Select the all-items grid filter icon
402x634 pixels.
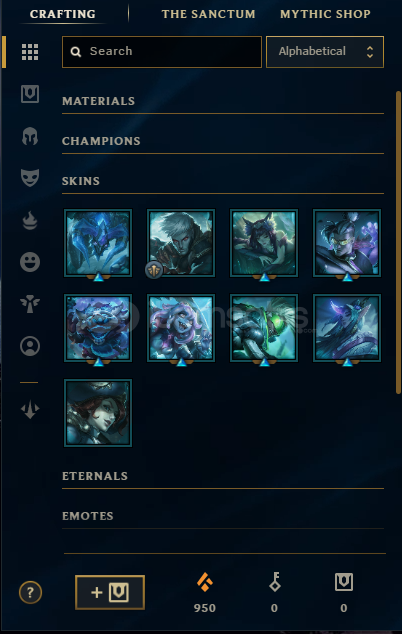click(30, 52)
